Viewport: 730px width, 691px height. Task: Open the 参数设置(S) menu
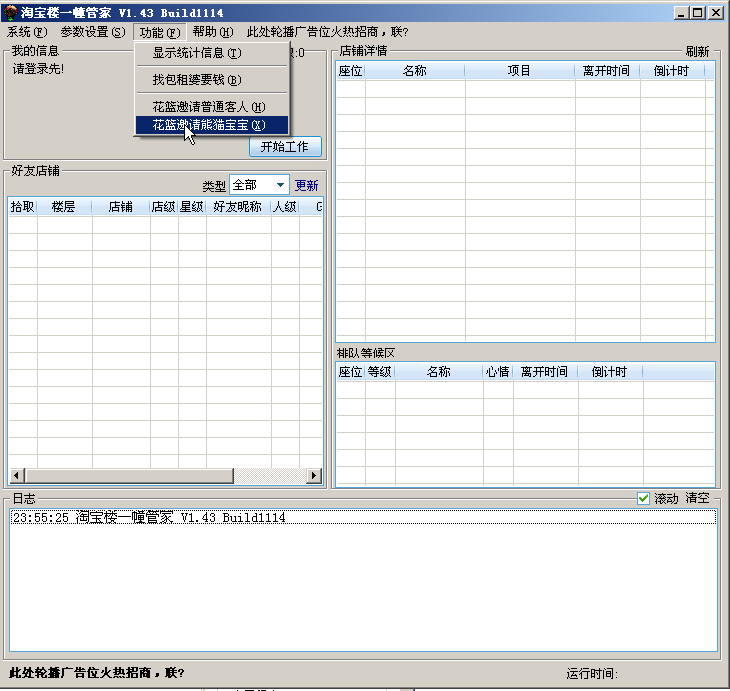click(x=93, y=32)
